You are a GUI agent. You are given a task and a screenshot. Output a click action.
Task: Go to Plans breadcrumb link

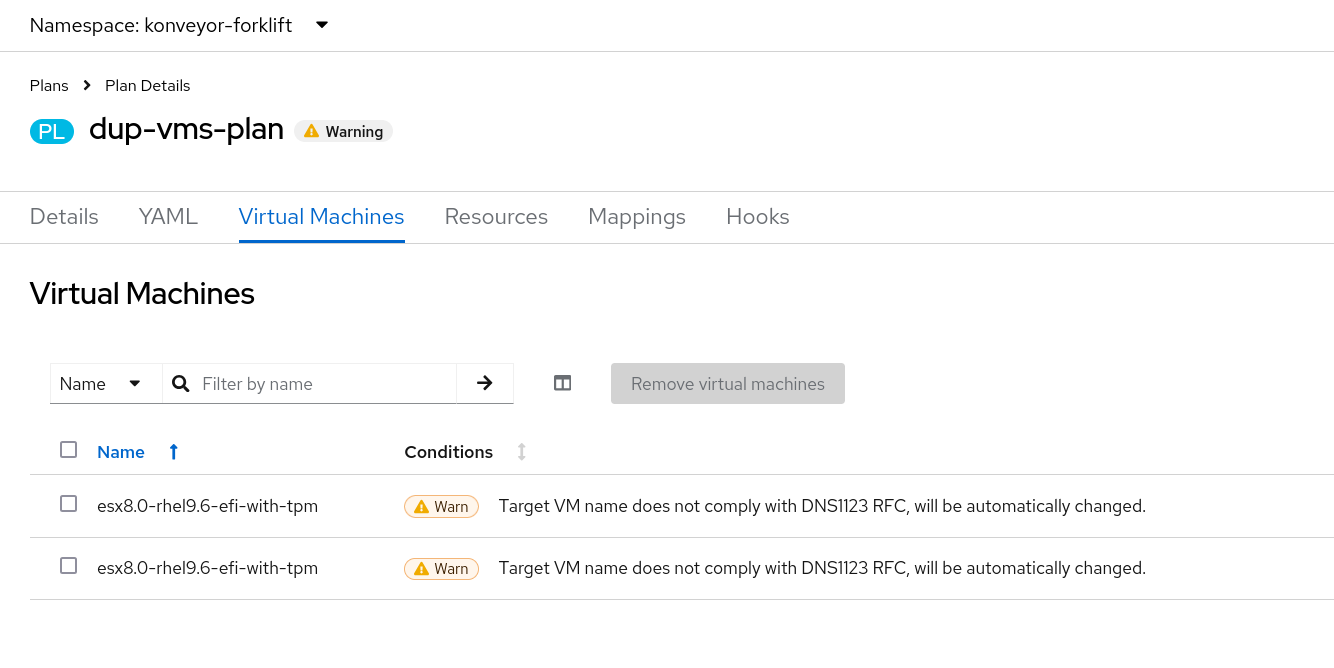[49, 85]
